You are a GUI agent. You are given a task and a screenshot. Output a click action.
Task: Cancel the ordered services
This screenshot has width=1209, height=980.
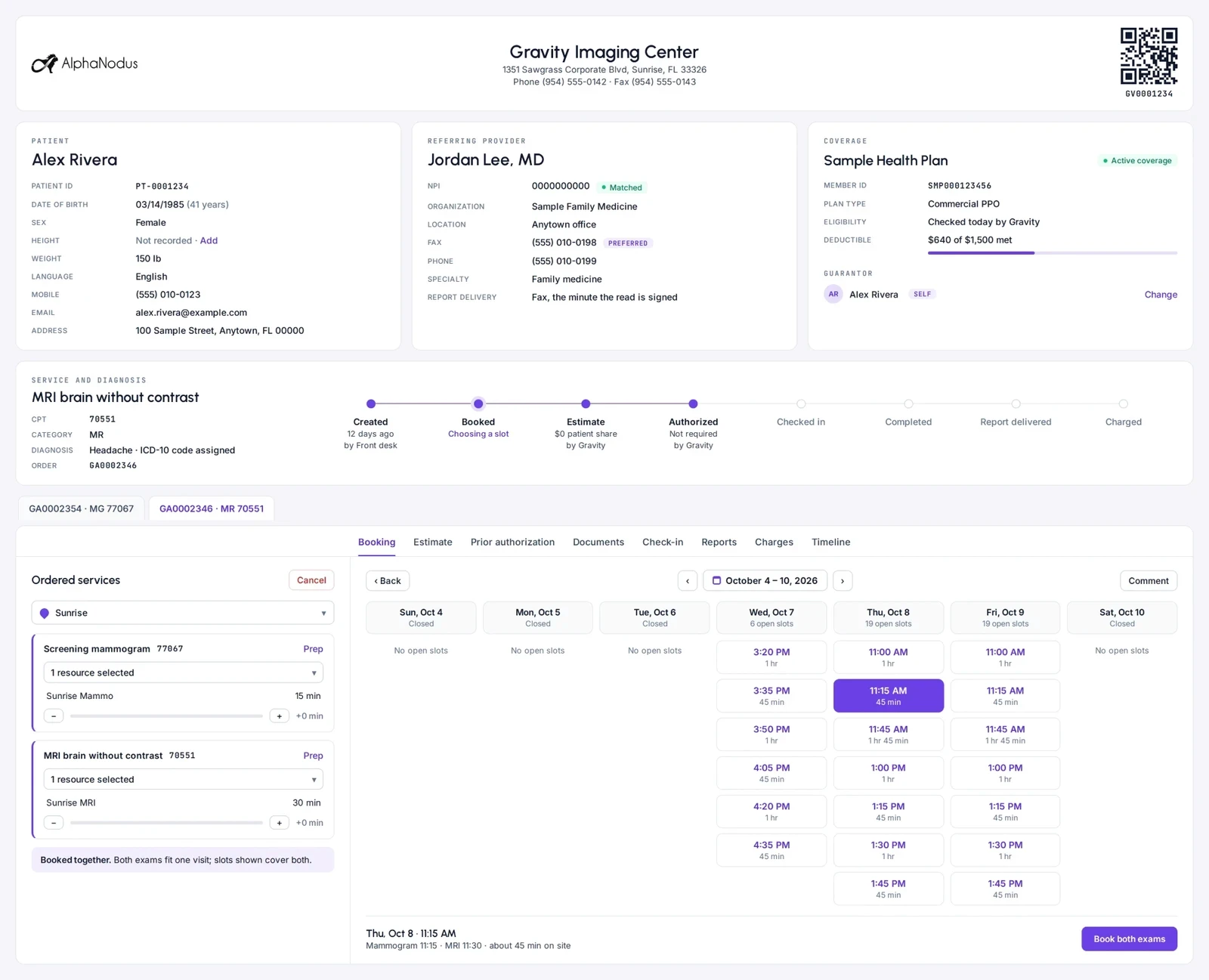point(311,580)
